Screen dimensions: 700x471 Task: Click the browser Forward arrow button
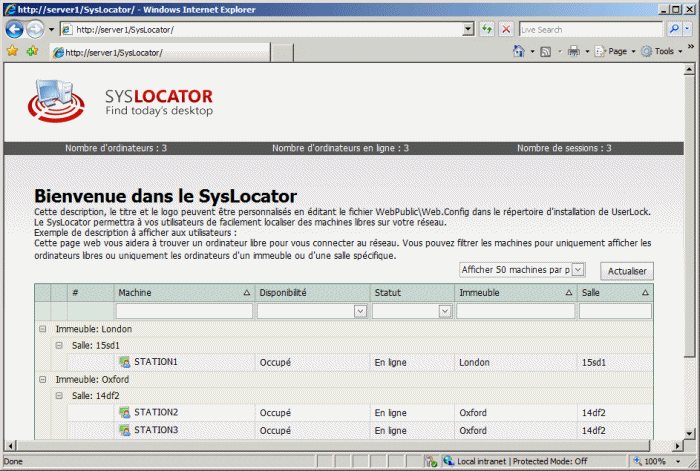pos(35,29)
